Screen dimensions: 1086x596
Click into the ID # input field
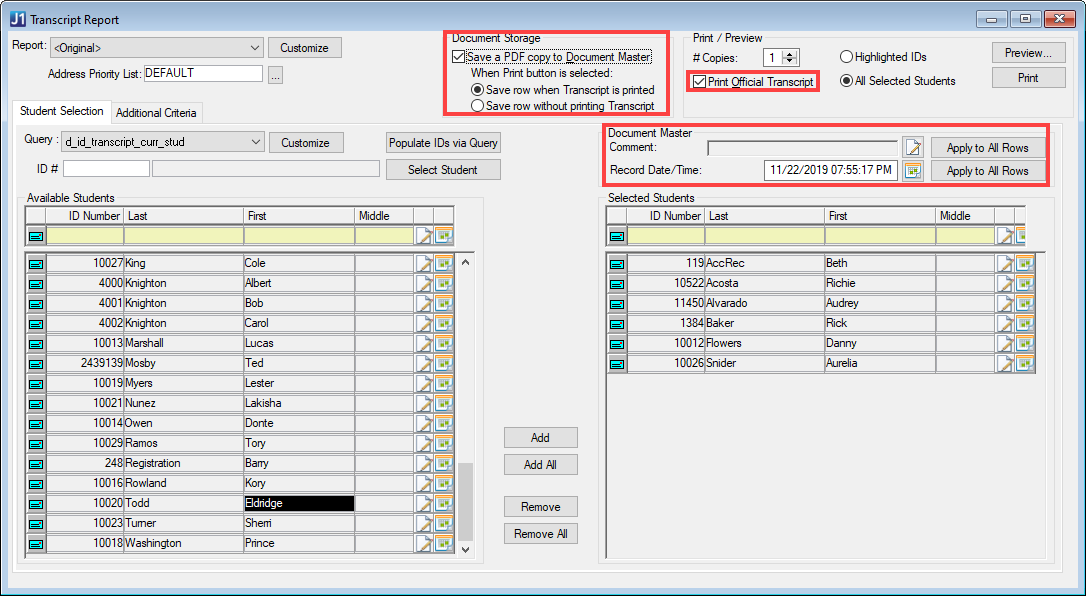click(106, 168)
